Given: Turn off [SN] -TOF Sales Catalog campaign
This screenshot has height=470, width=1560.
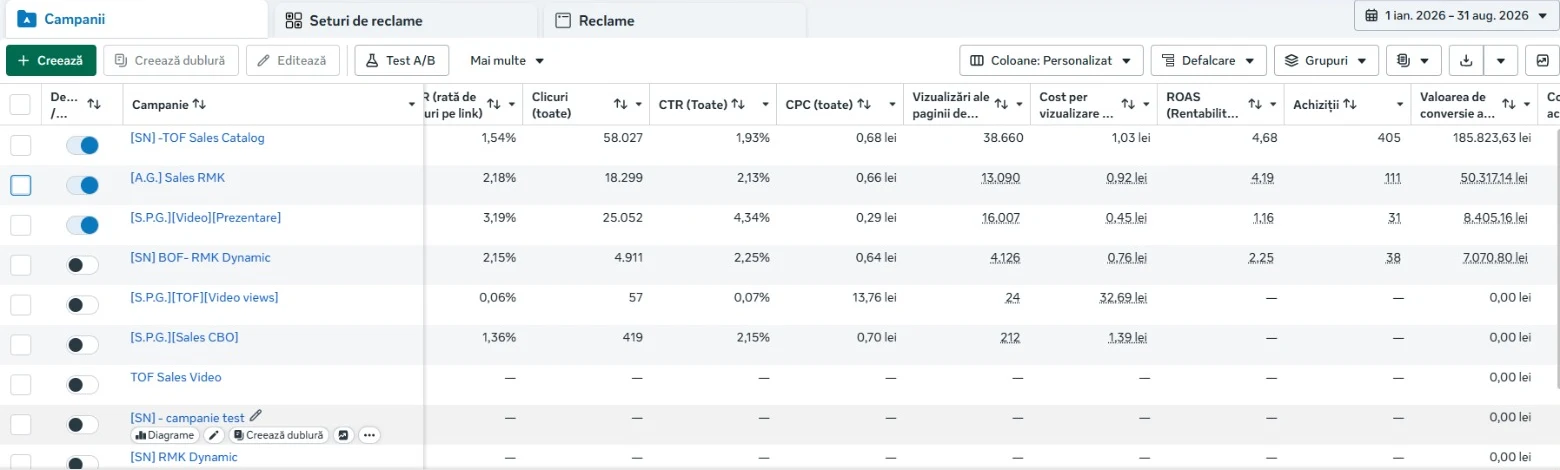Looking at the screenshot, I should (x=82, y=145).
